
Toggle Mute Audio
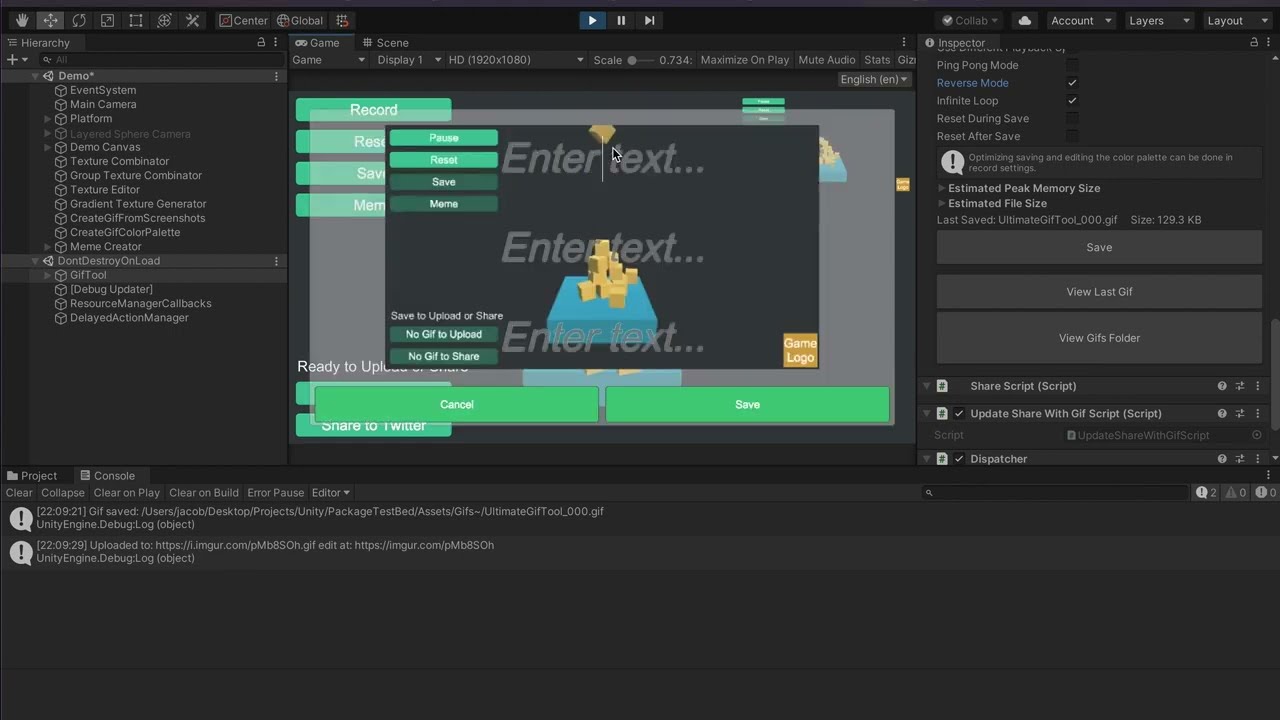(827, 60)
